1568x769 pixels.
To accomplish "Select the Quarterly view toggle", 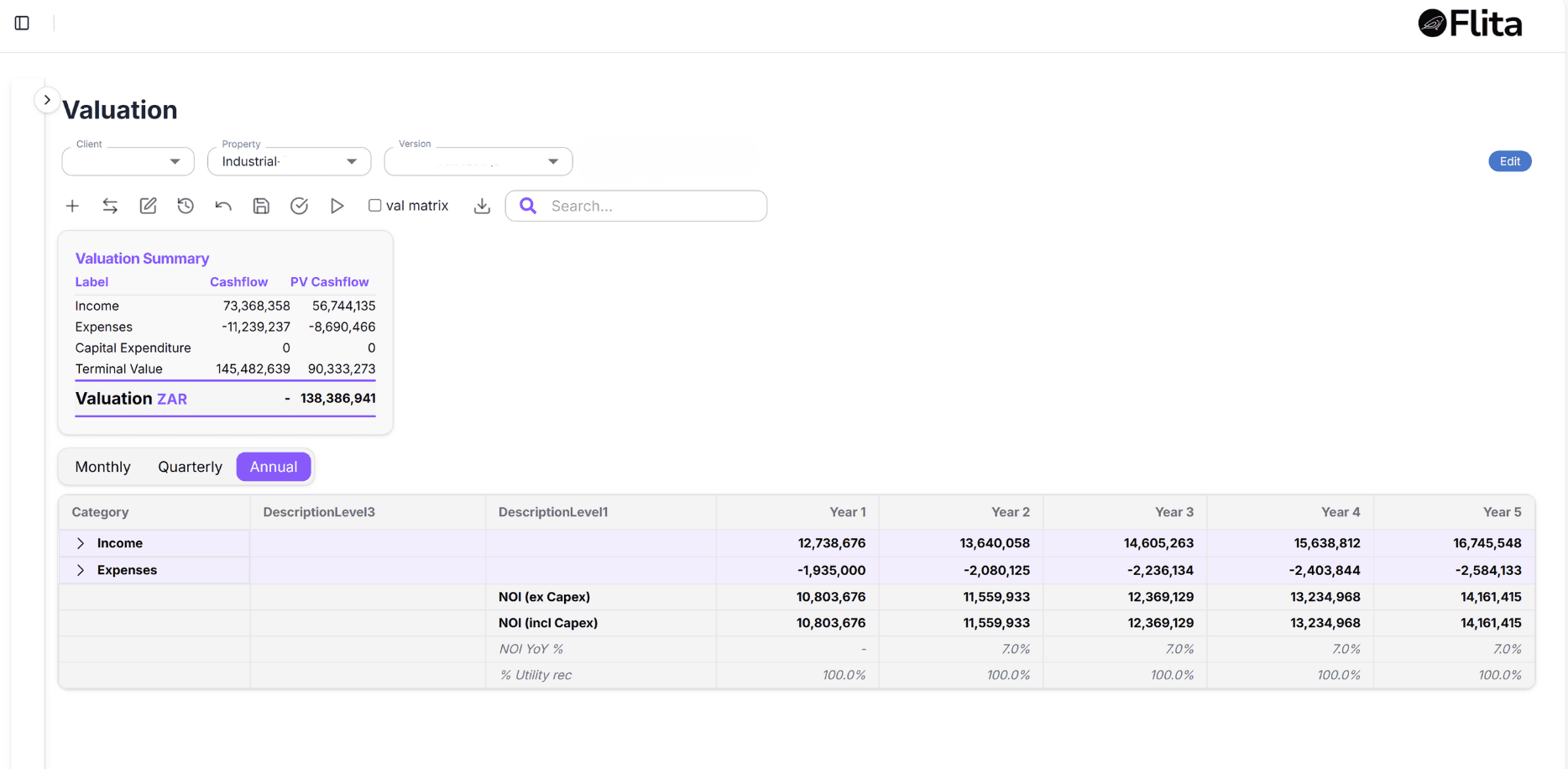I will point(190,466).
